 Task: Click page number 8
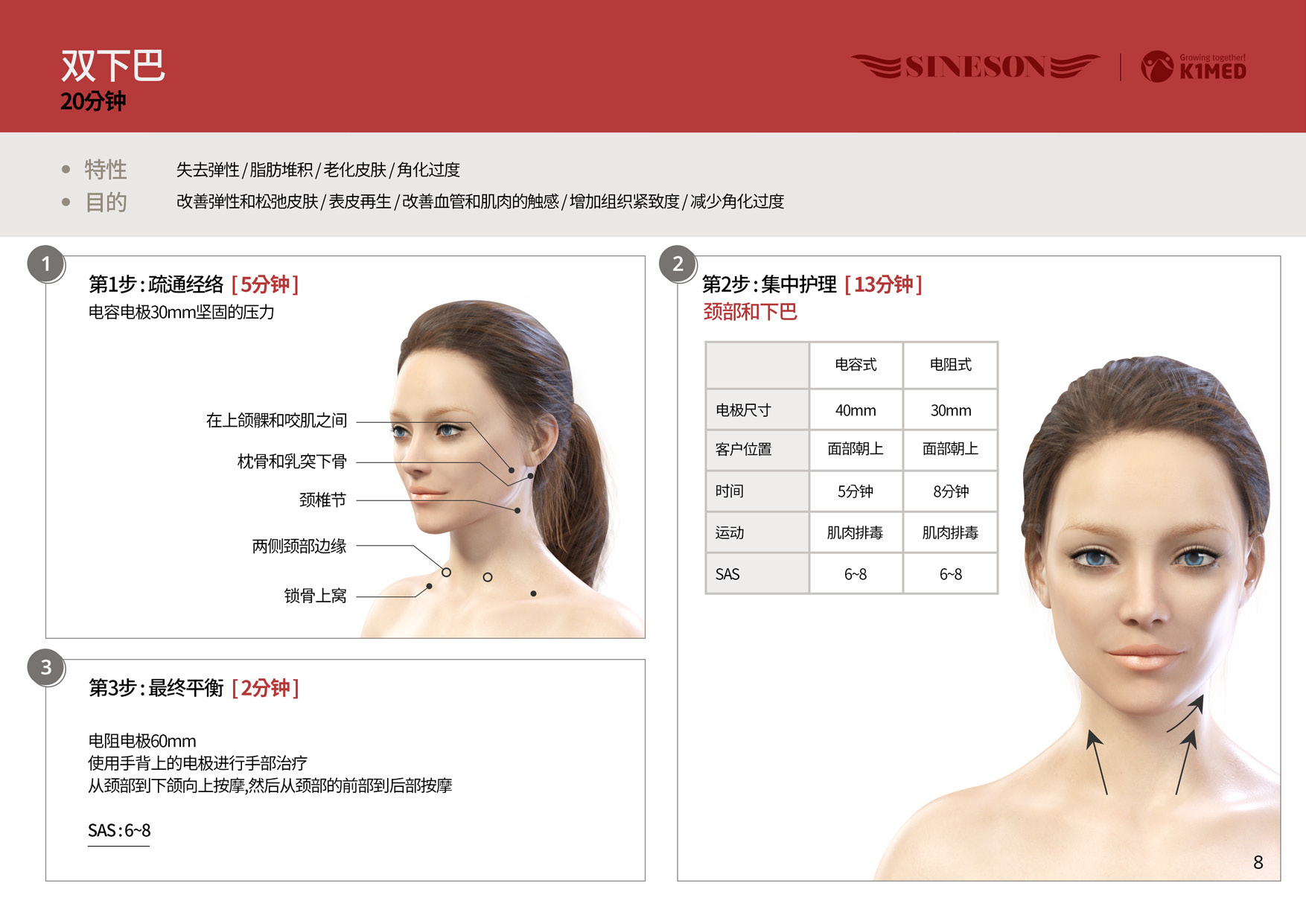(1258, 862)
